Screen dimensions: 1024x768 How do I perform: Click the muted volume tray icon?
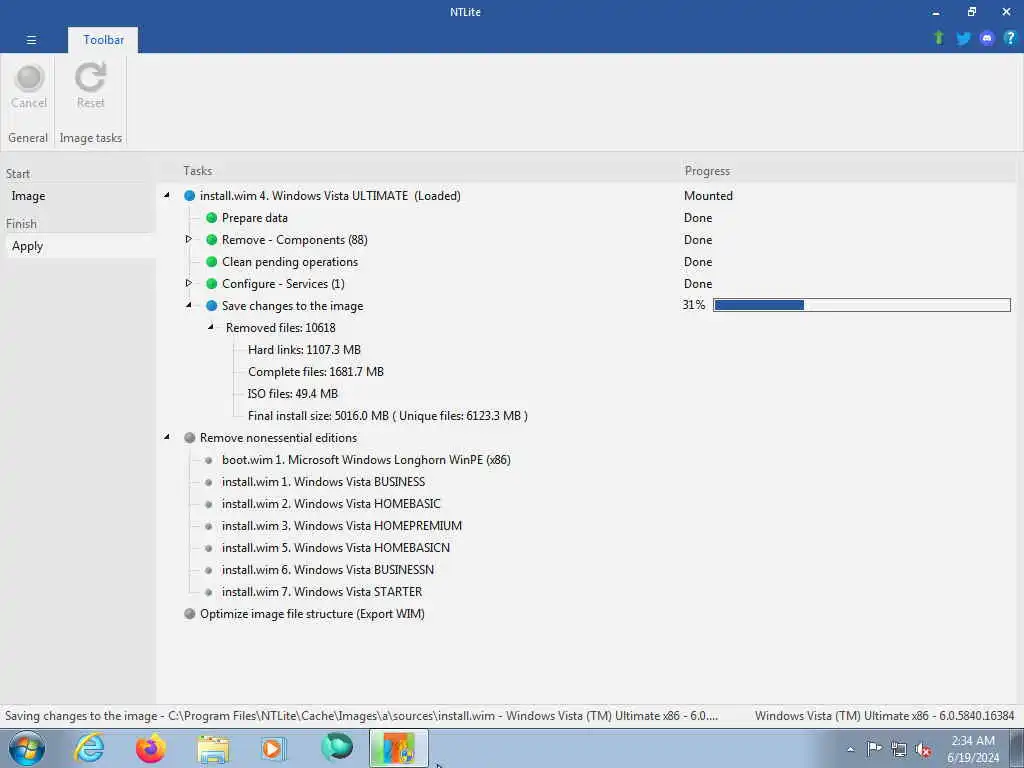(923, 750)
